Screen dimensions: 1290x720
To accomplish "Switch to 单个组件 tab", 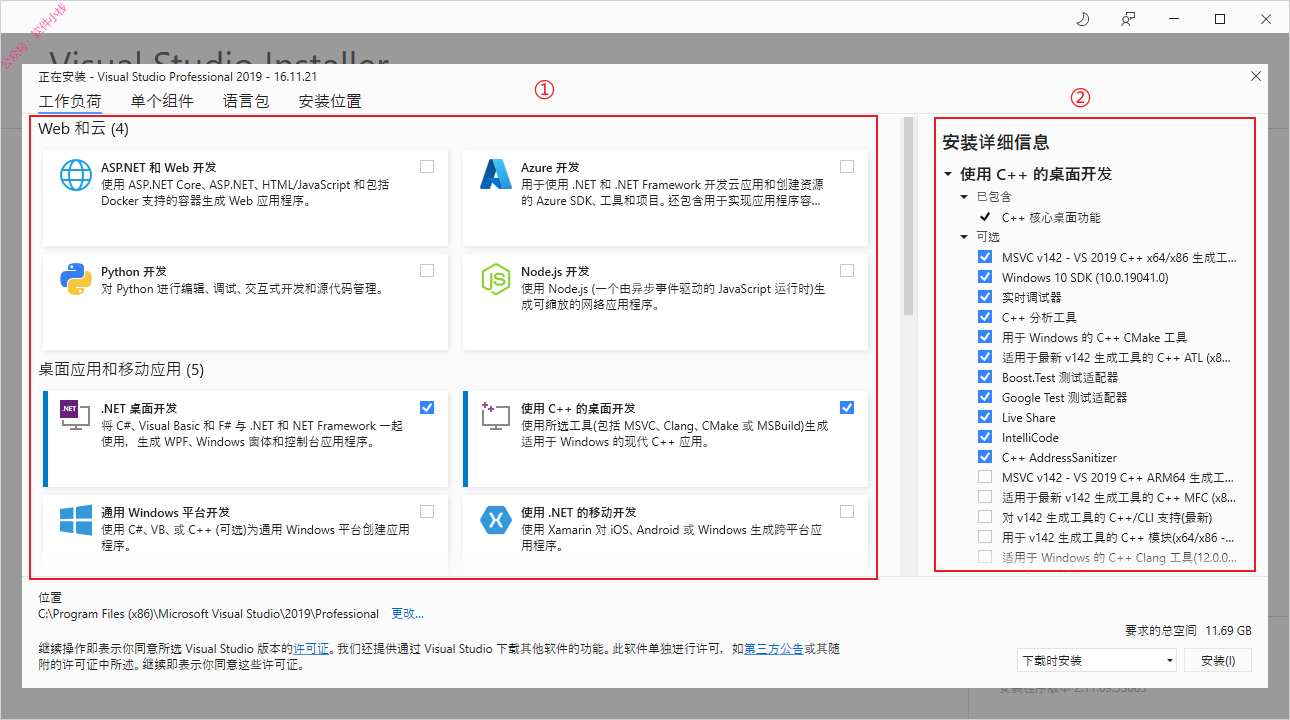I will point(162,101).
